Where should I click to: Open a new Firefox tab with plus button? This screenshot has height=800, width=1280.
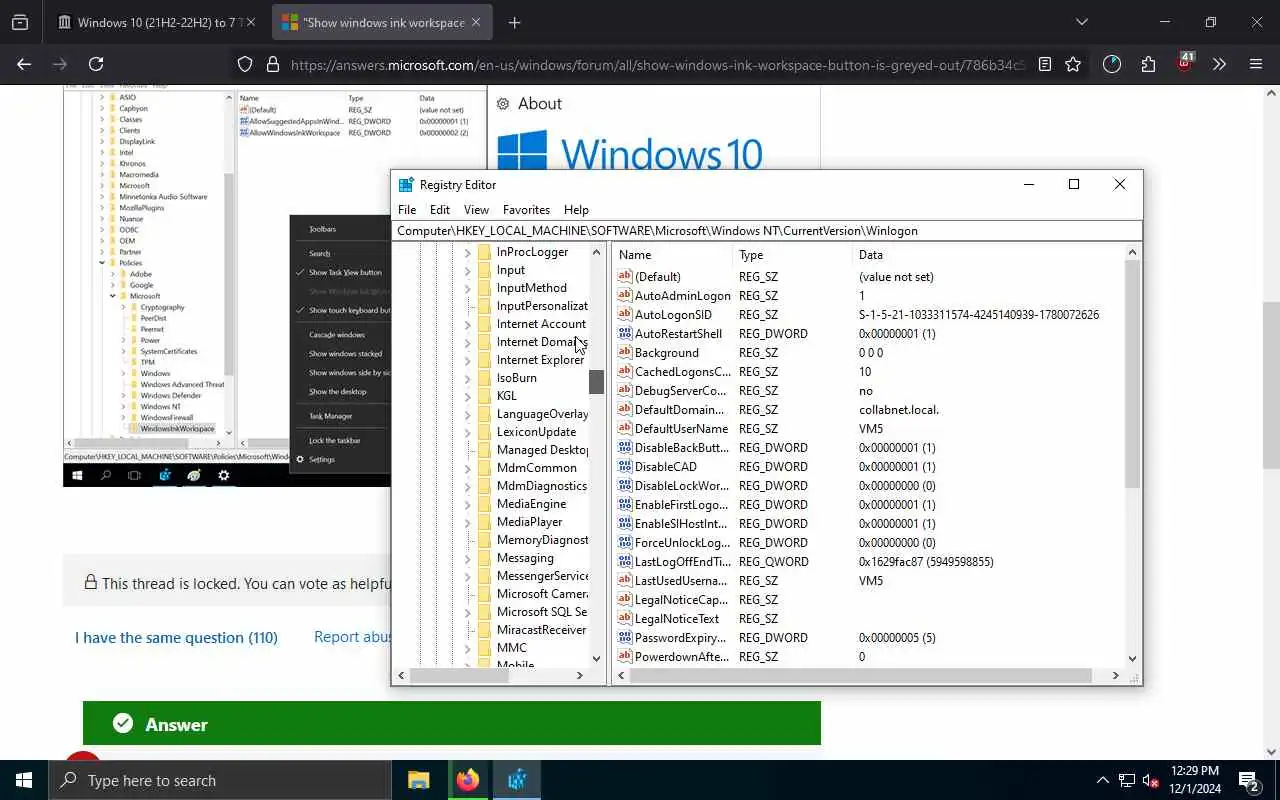tap(514, 22)
